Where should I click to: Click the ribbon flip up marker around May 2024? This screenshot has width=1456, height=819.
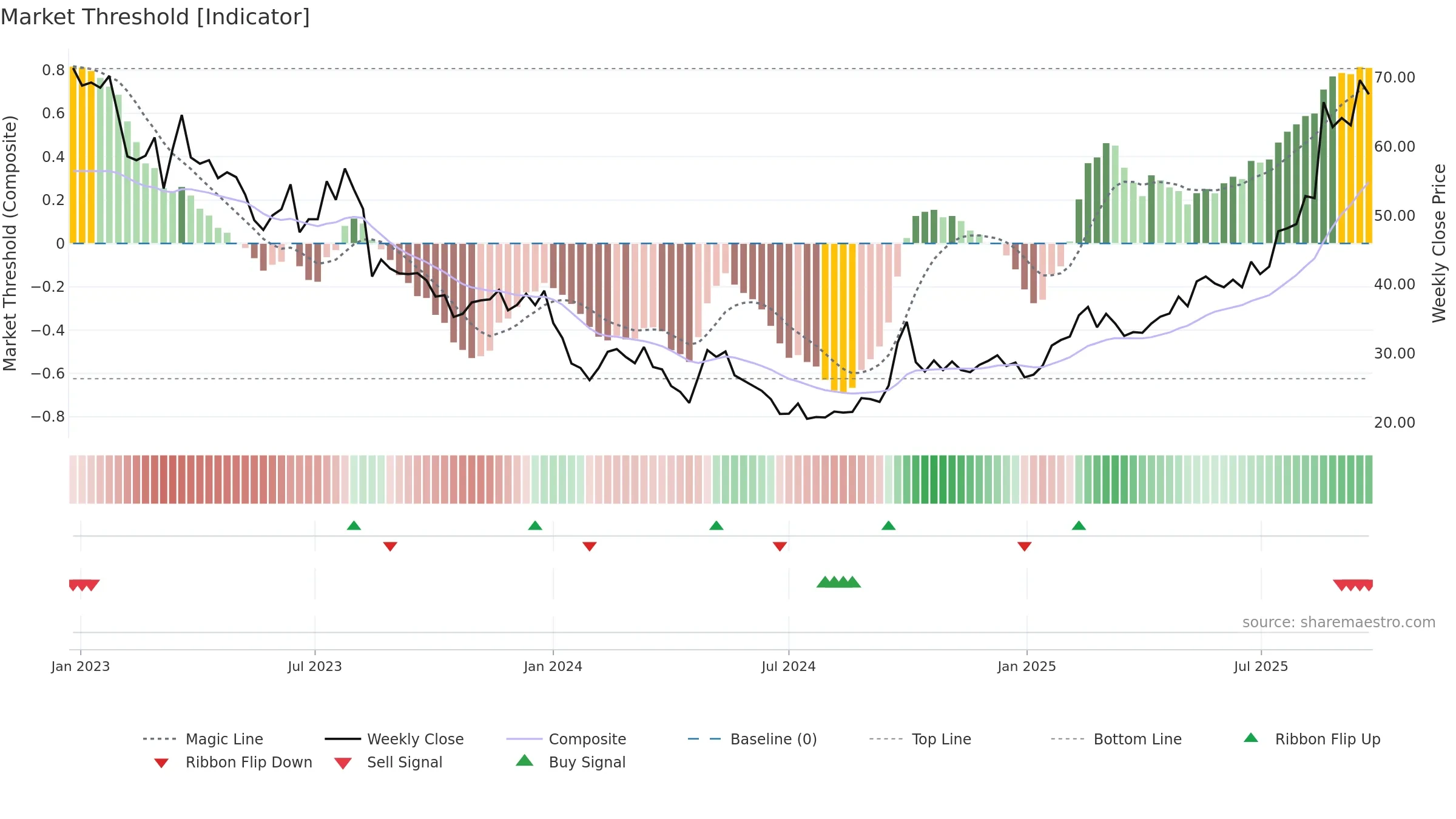tap(716, 525)
